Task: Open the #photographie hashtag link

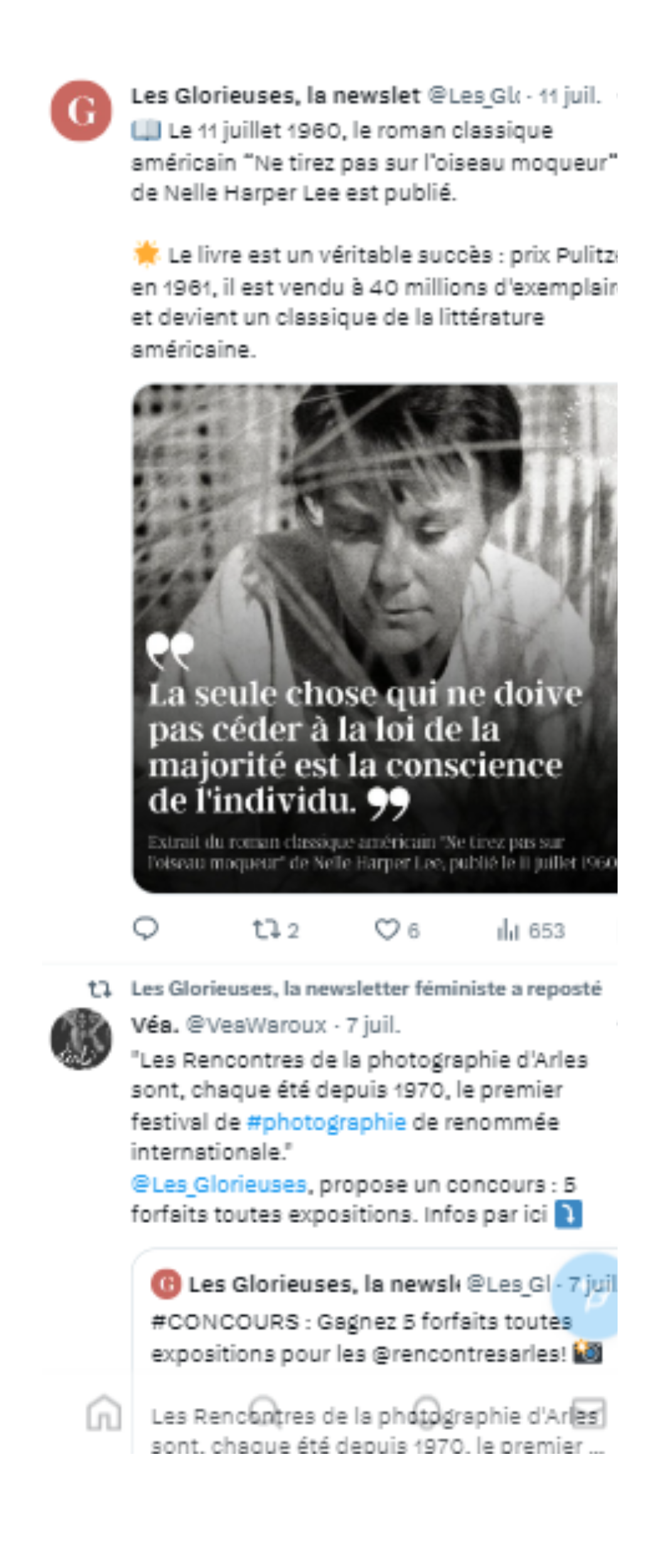Action: (326, 1121)
